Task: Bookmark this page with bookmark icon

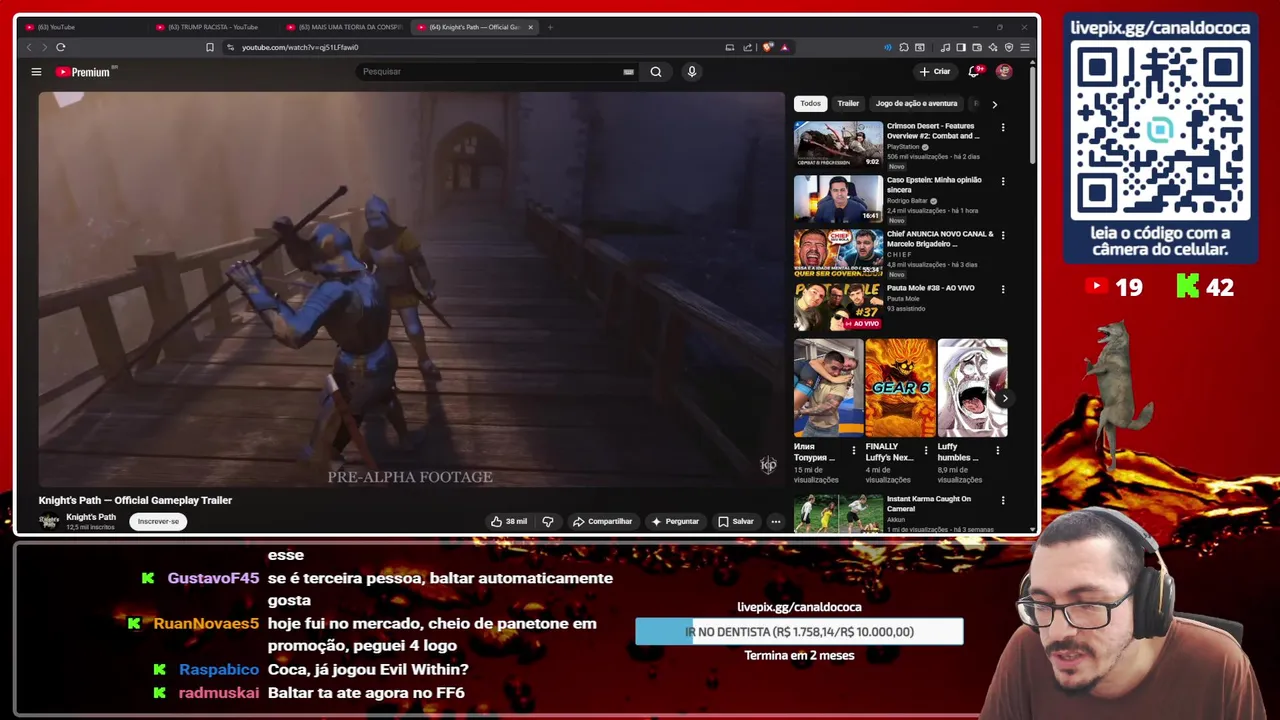Action: [210, 47]
